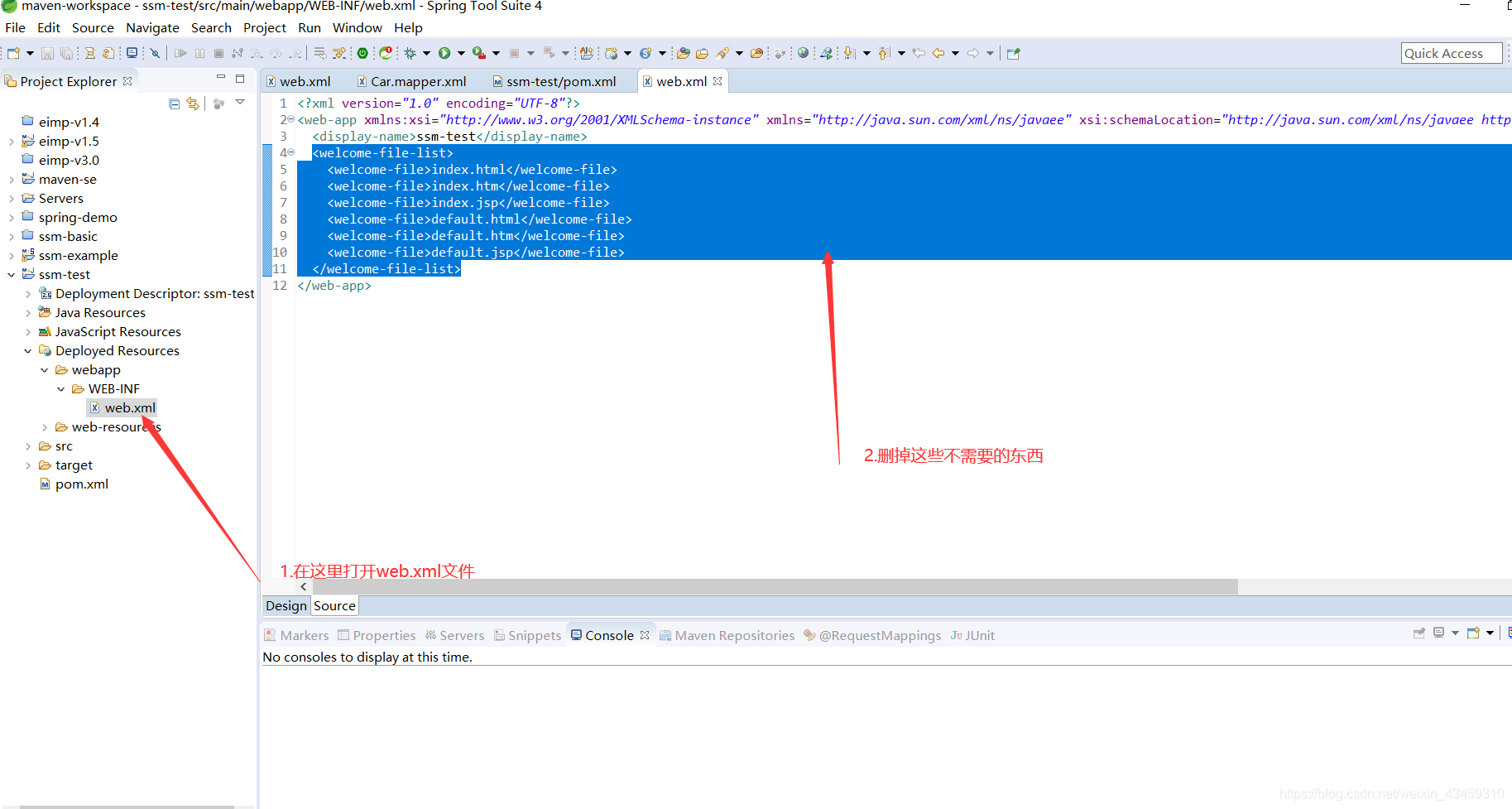Select web.xml in Project Explorer
1512x809 pixels.
(122, 407)
